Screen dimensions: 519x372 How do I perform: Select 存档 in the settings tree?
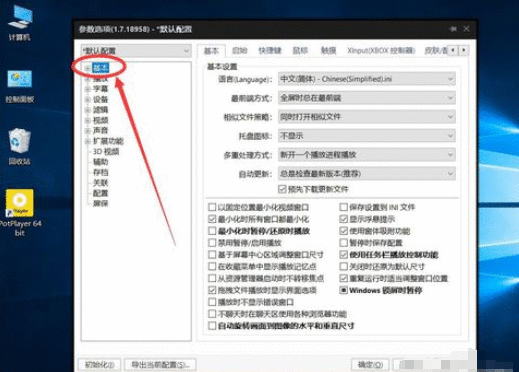(100, 172)
